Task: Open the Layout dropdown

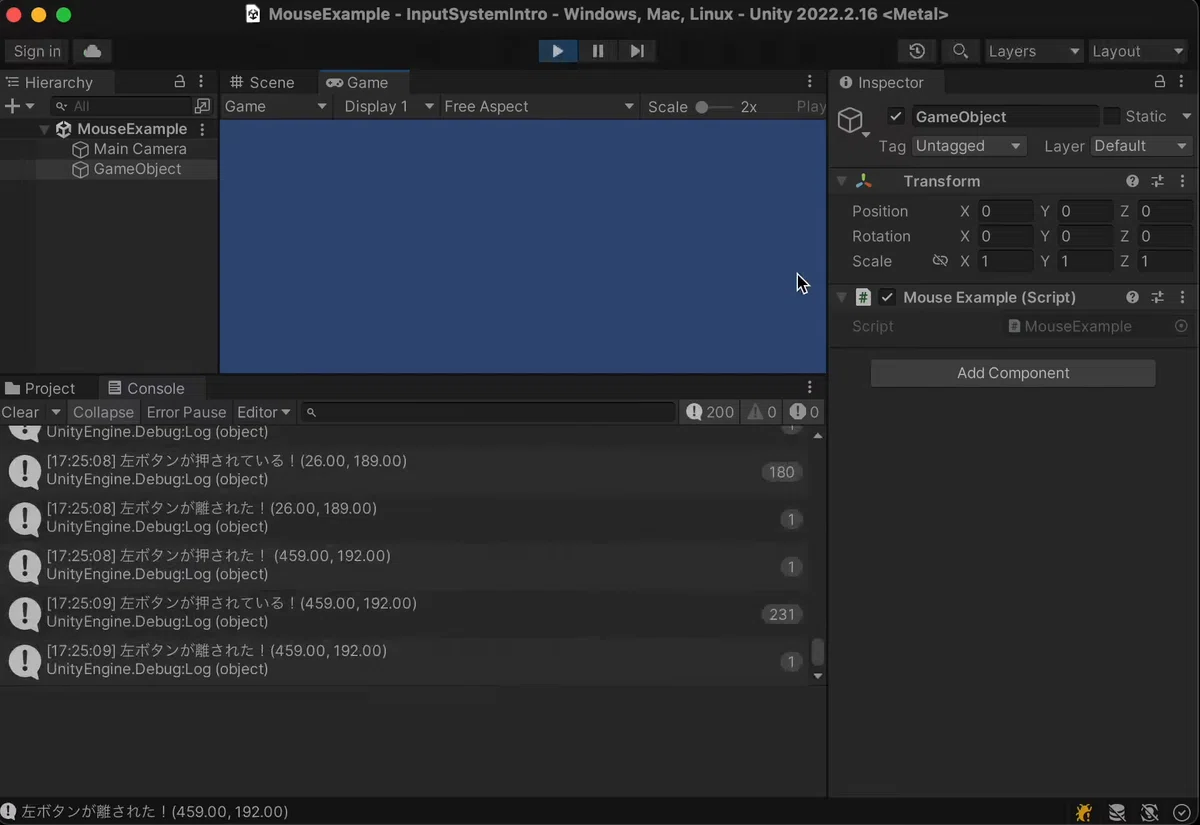Action: 1138,51
